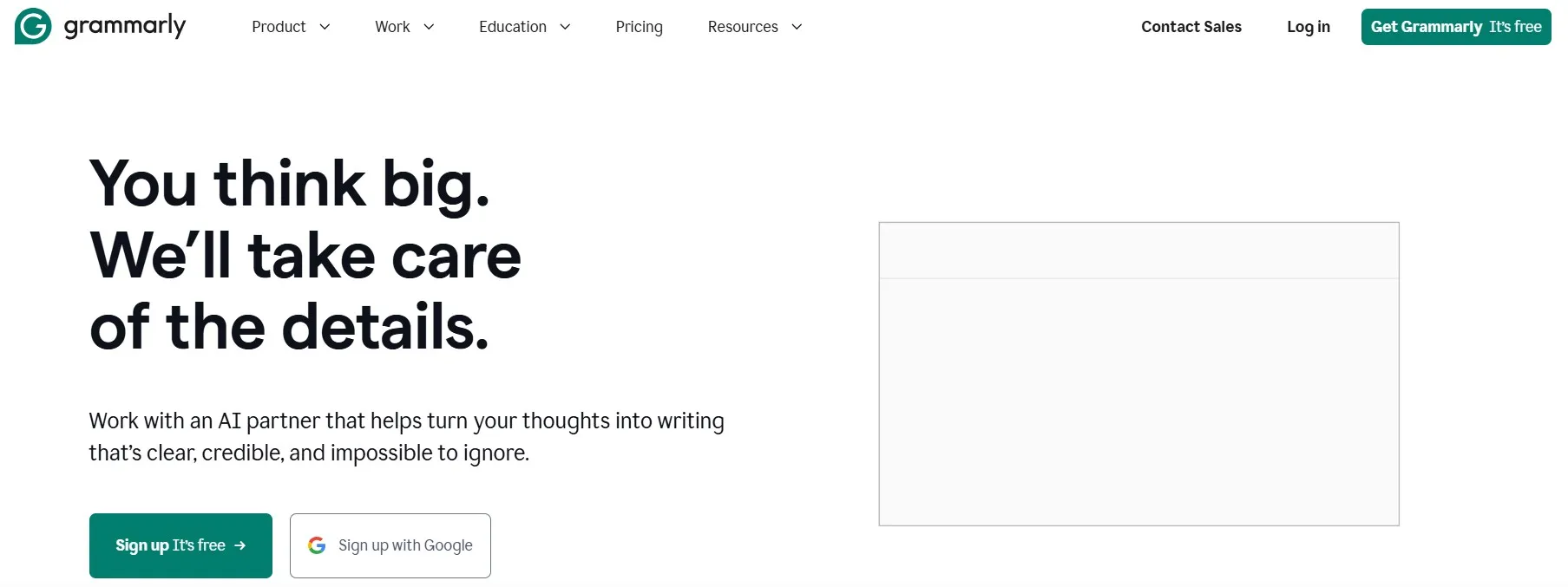Click the Get Grammarly It's free button
The width and height of the screenshot is (1568, 587).
1455,27
